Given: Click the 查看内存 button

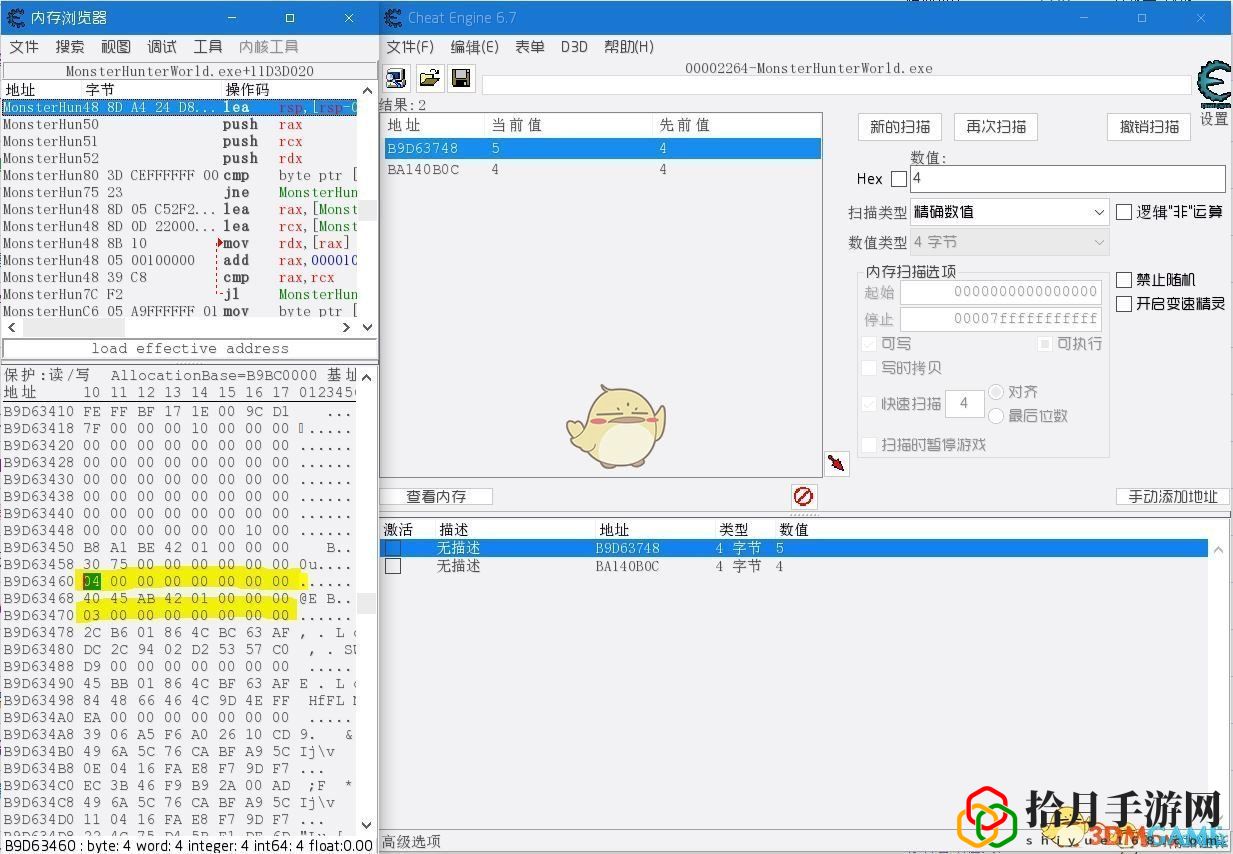Looking at the screenshot, I should [x=436, y=496].
